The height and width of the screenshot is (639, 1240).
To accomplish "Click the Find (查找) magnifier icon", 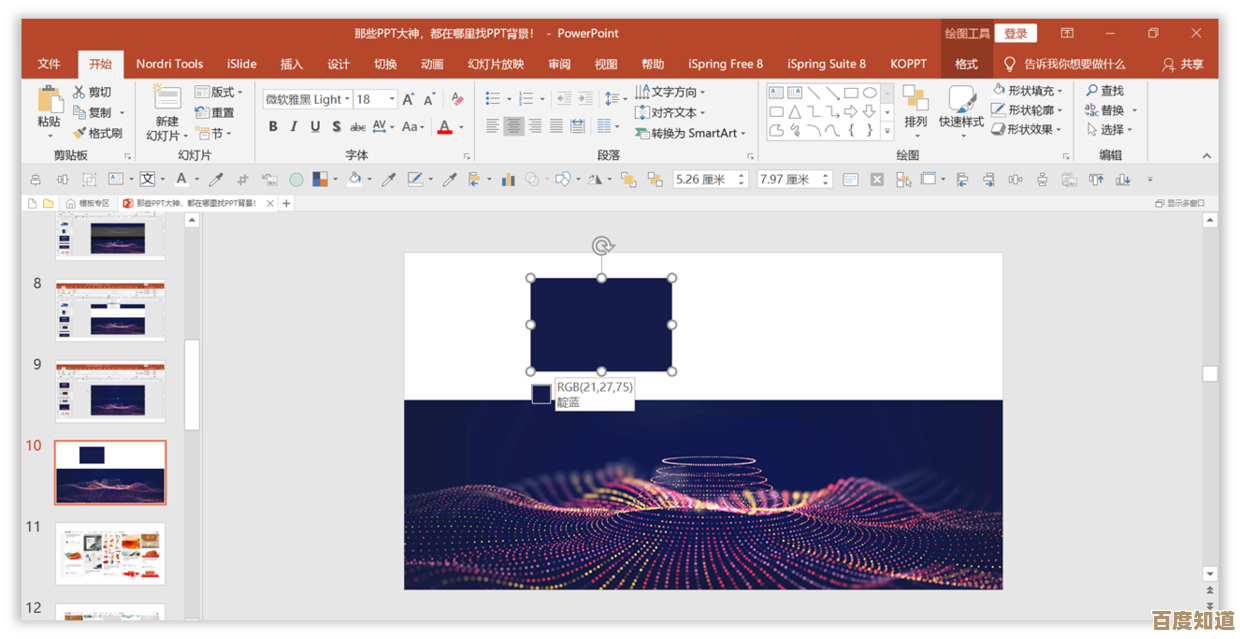I will pos(1092,91).
